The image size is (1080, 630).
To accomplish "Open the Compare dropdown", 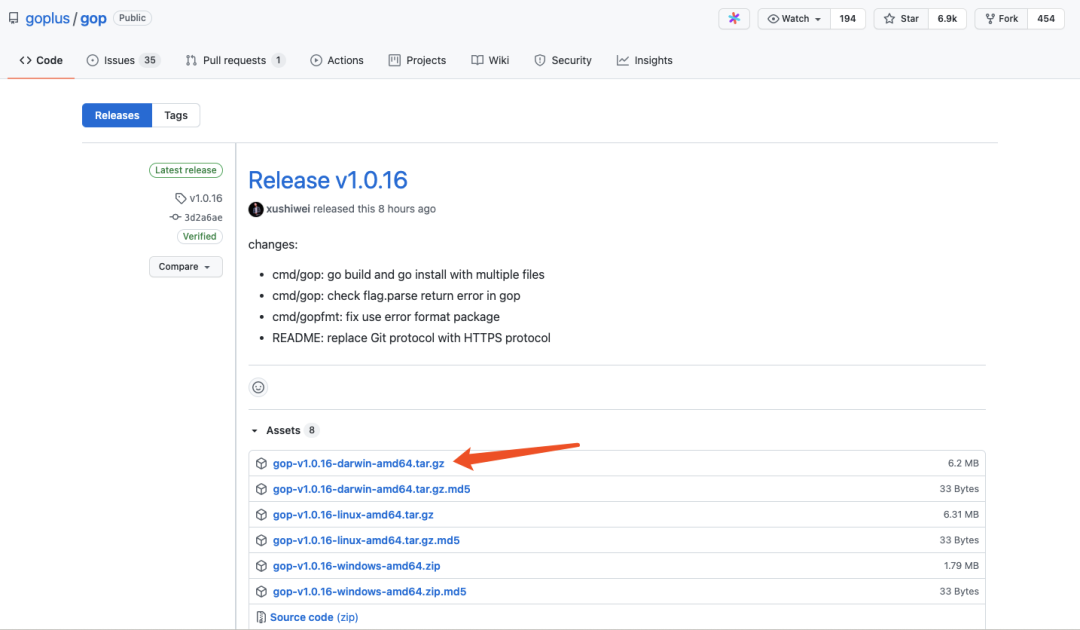I will (x=185, y=267).
